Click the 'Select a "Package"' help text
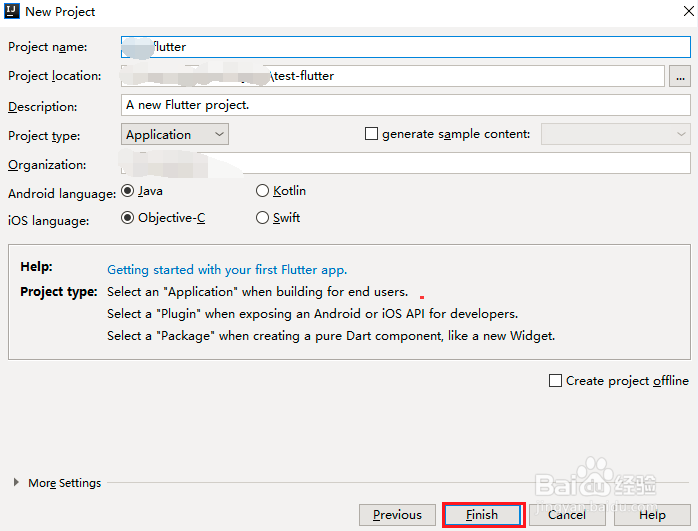 (x=331, y=336)
